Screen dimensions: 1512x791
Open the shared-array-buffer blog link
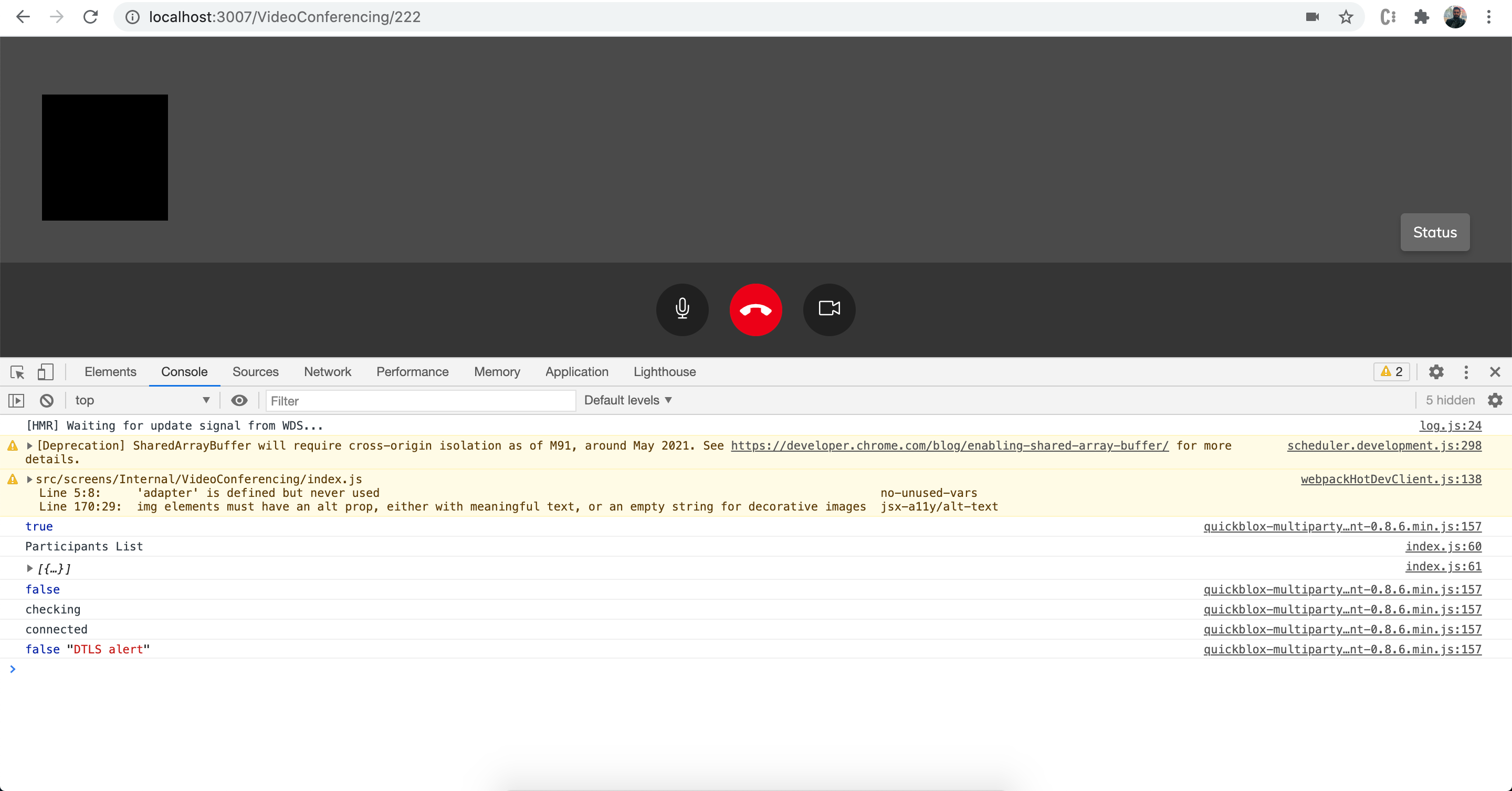(949, 446)
